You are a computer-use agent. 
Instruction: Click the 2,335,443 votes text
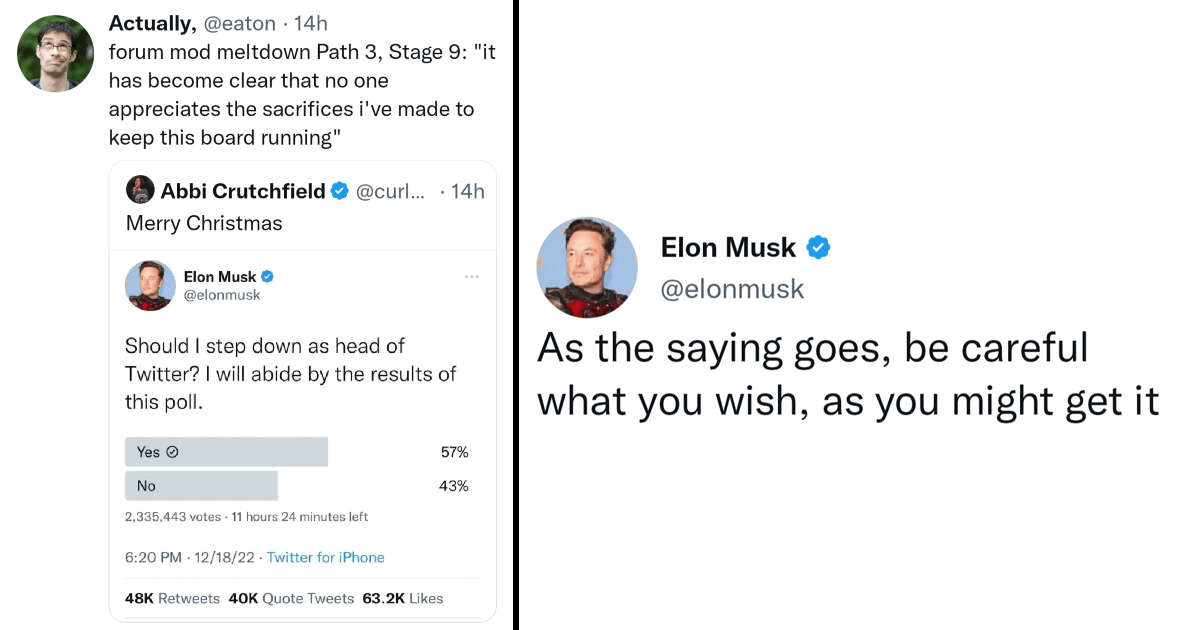[170, 516]
